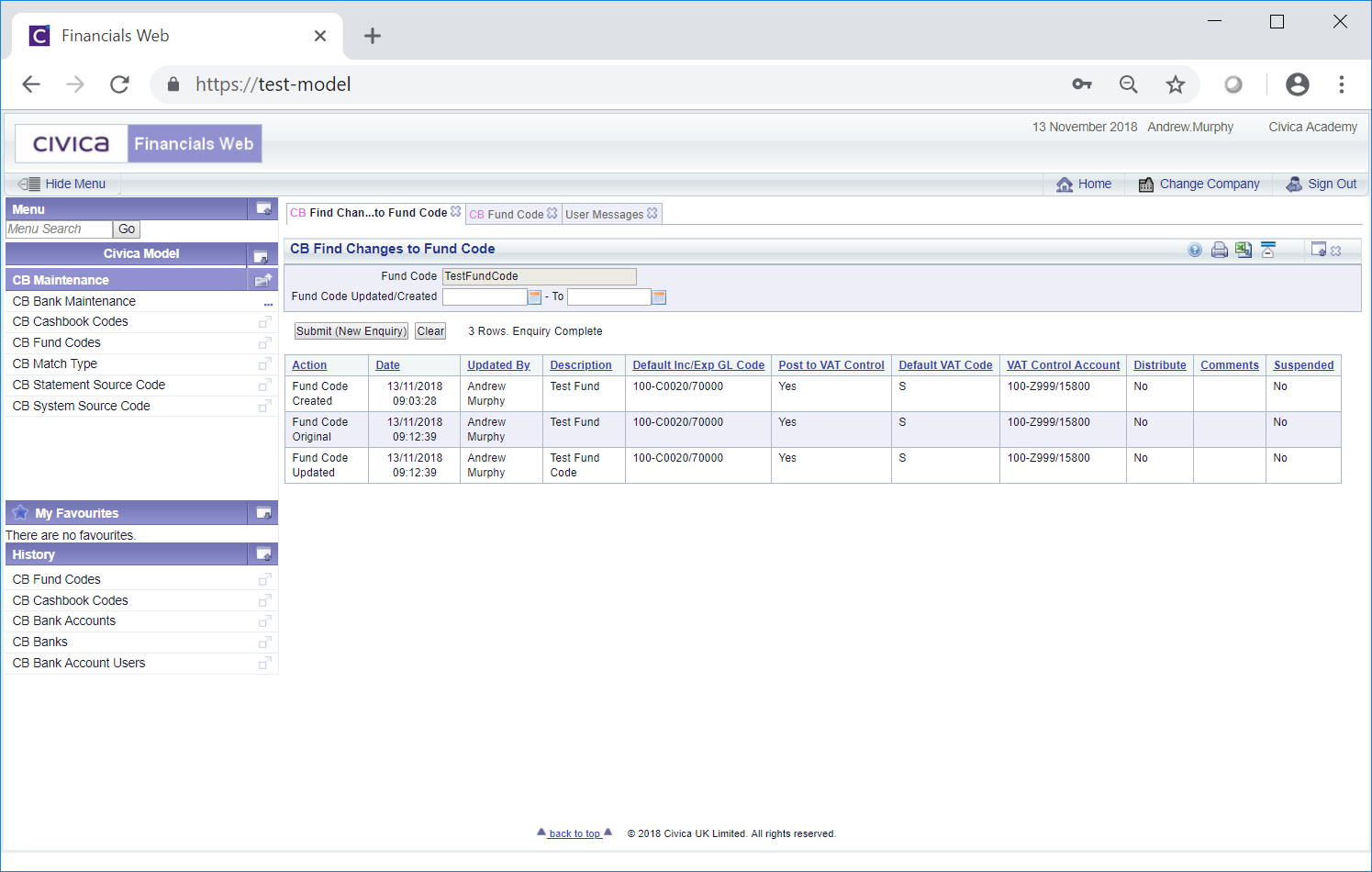Sort by Post to VAT Control column
Screen dimensions: 1372x872
(831, 365)
